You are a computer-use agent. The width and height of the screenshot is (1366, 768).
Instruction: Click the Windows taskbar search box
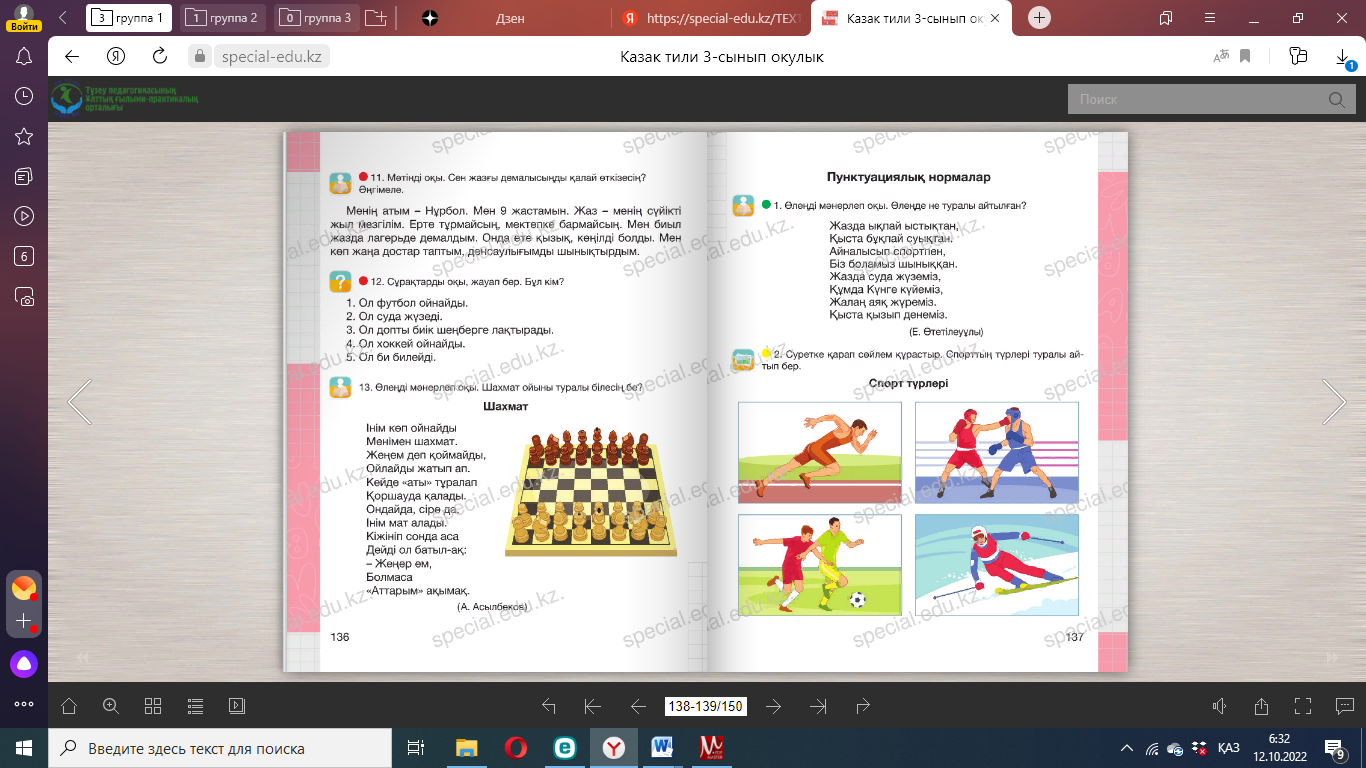[220, 748]
